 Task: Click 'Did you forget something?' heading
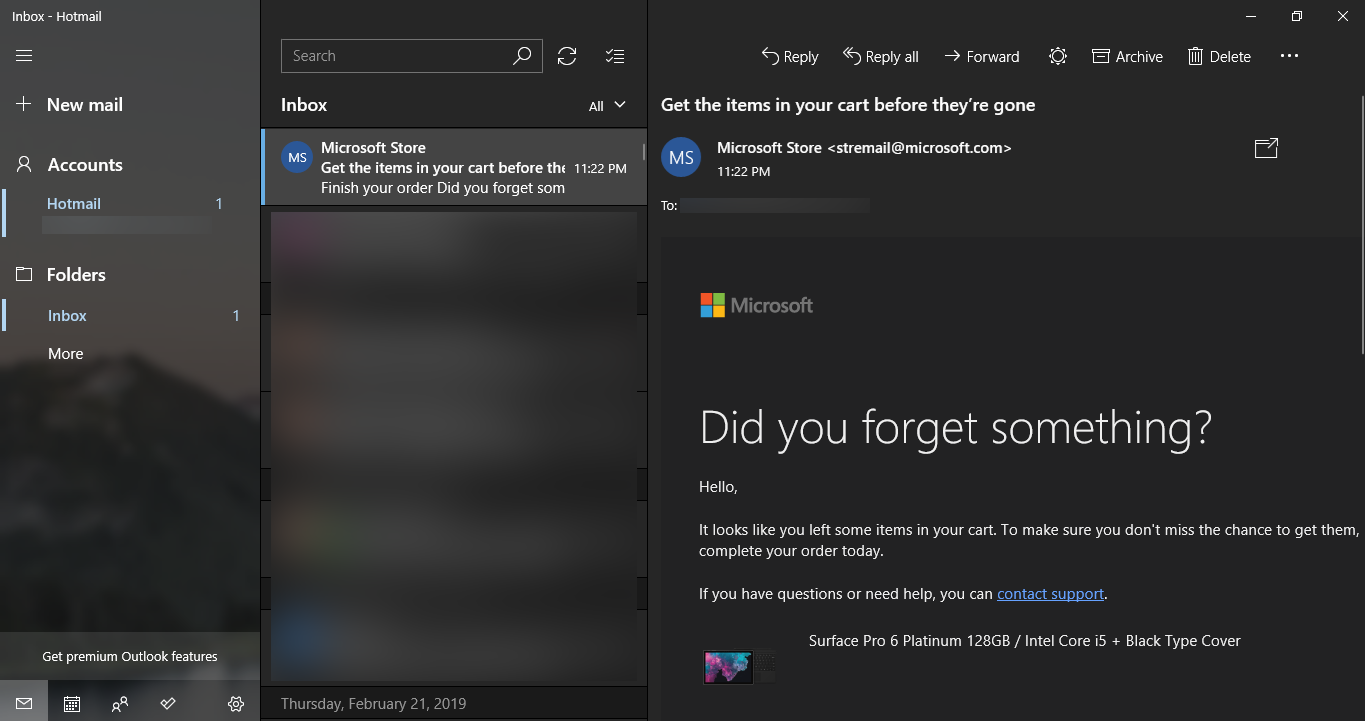[x=955, y=427]
